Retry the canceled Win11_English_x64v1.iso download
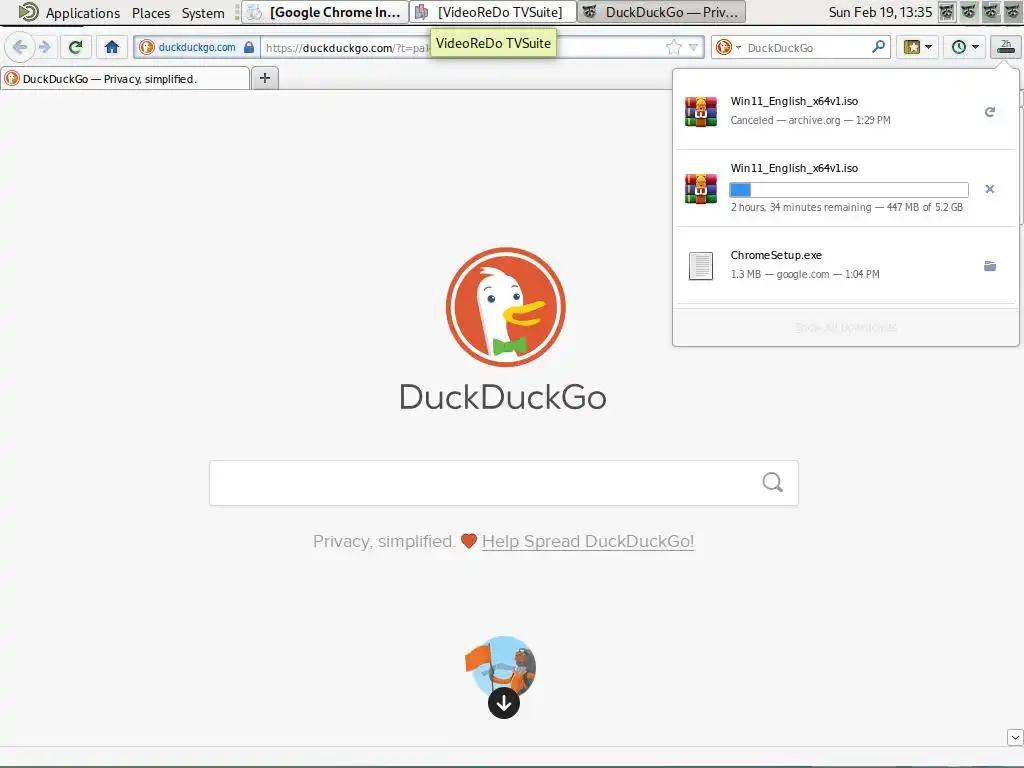Screen dimensions: 1024x768 click(x=989, y=112)
